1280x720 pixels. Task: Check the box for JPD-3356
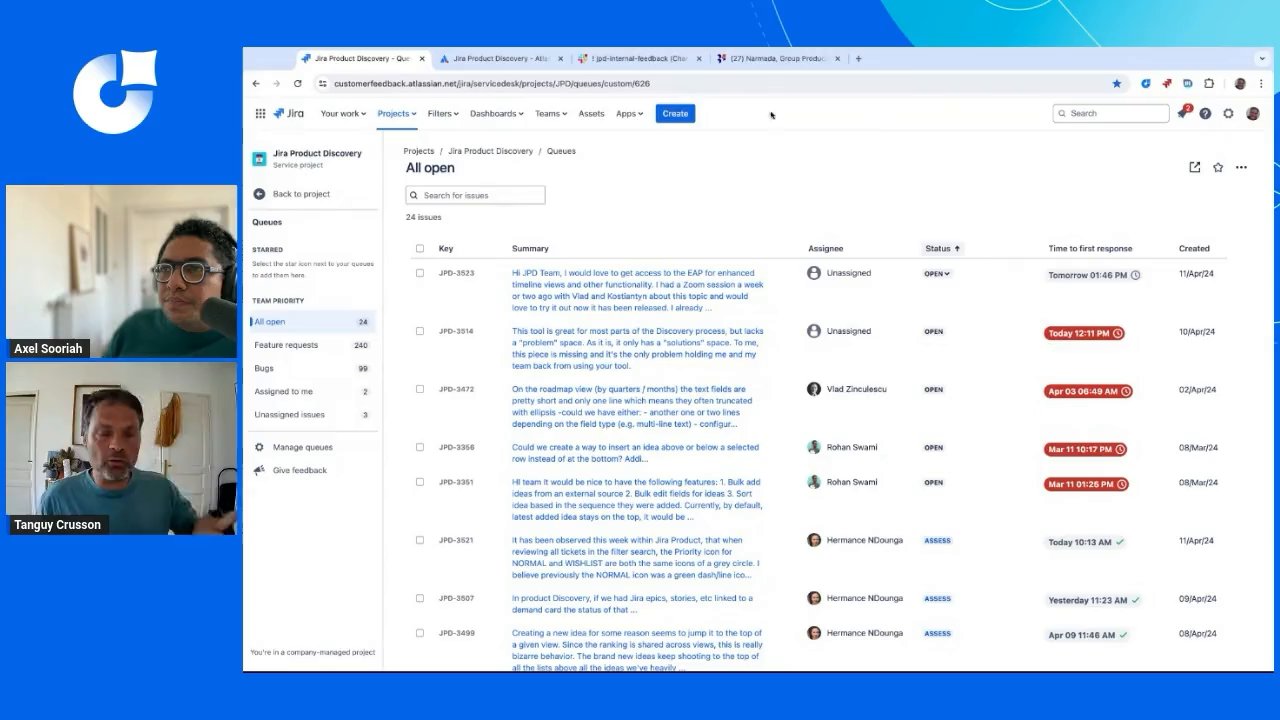click(419, 447)
